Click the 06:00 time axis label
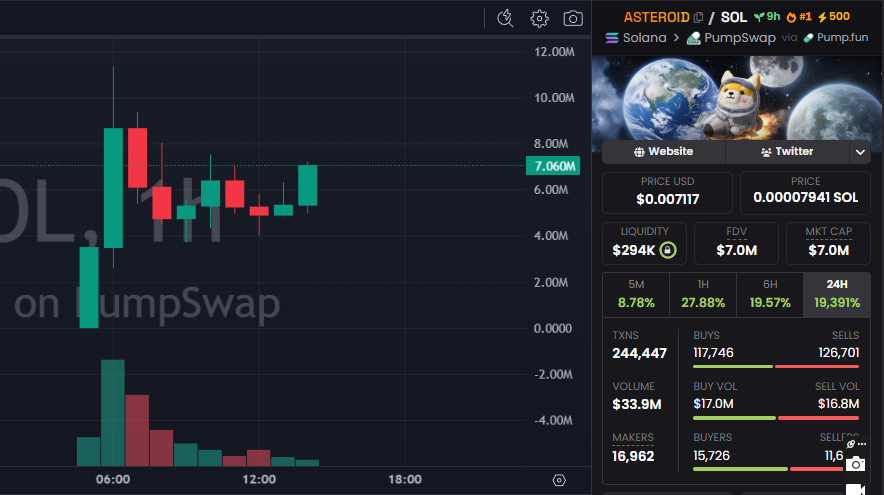Image resolution: width=884 pixels, height=495 pixels. tap(113, 480)
